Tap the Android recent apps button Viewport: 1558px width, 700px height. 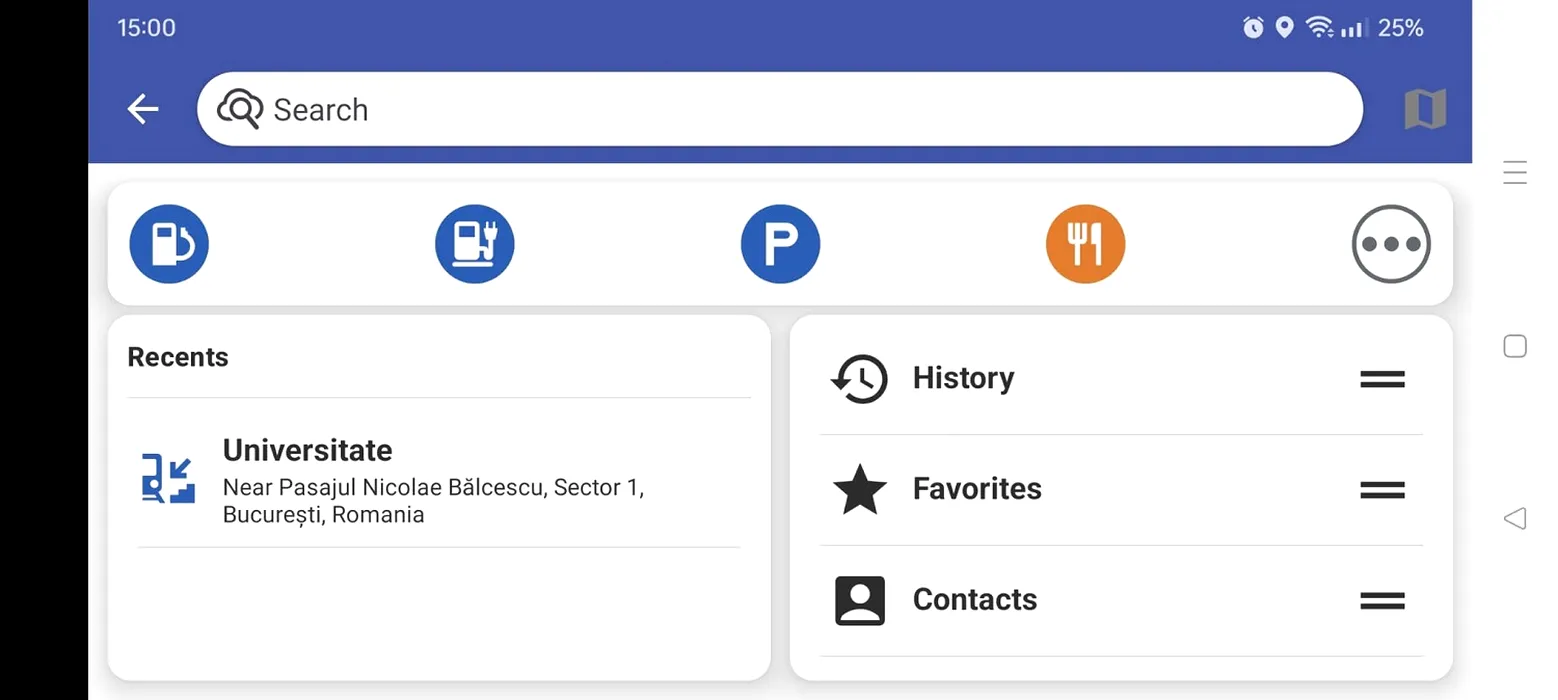point(1515,173)
